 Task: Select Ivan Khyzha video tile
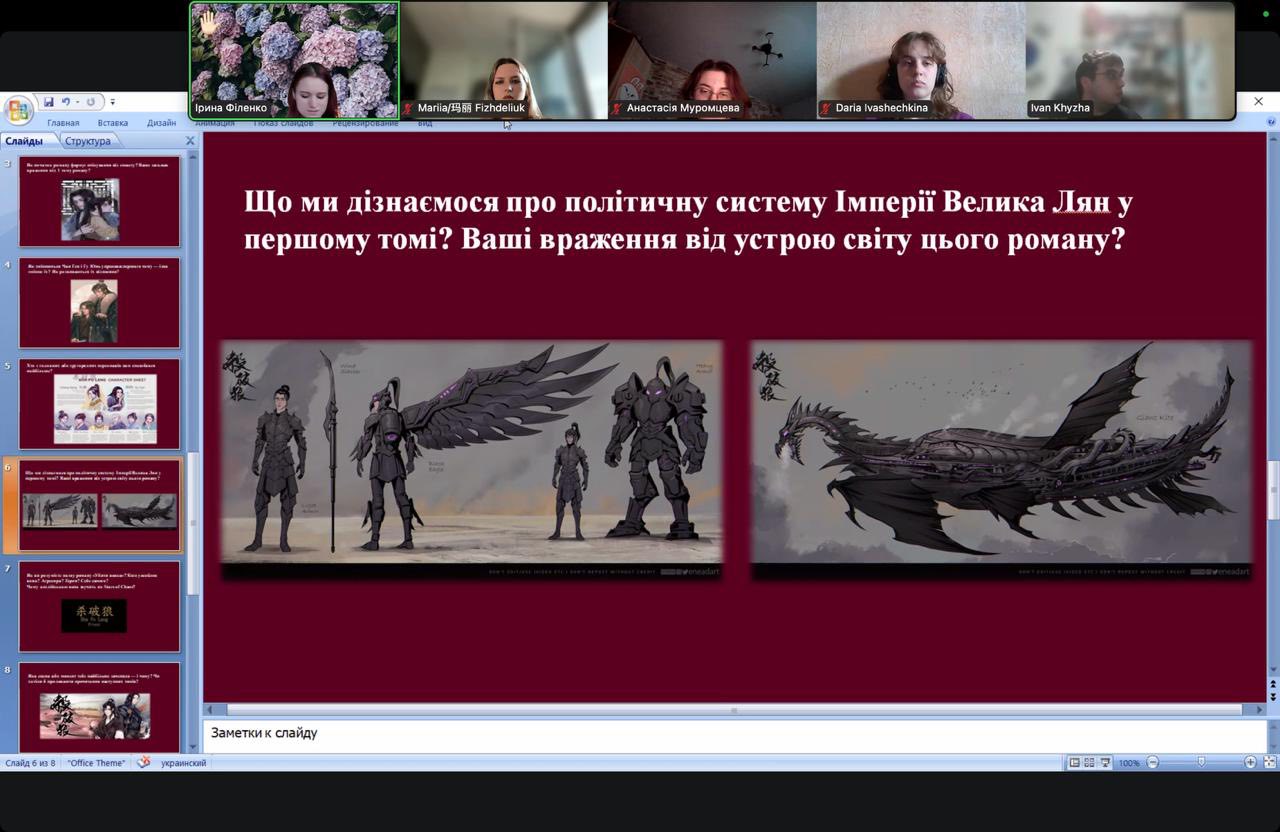coord(1130,60)
